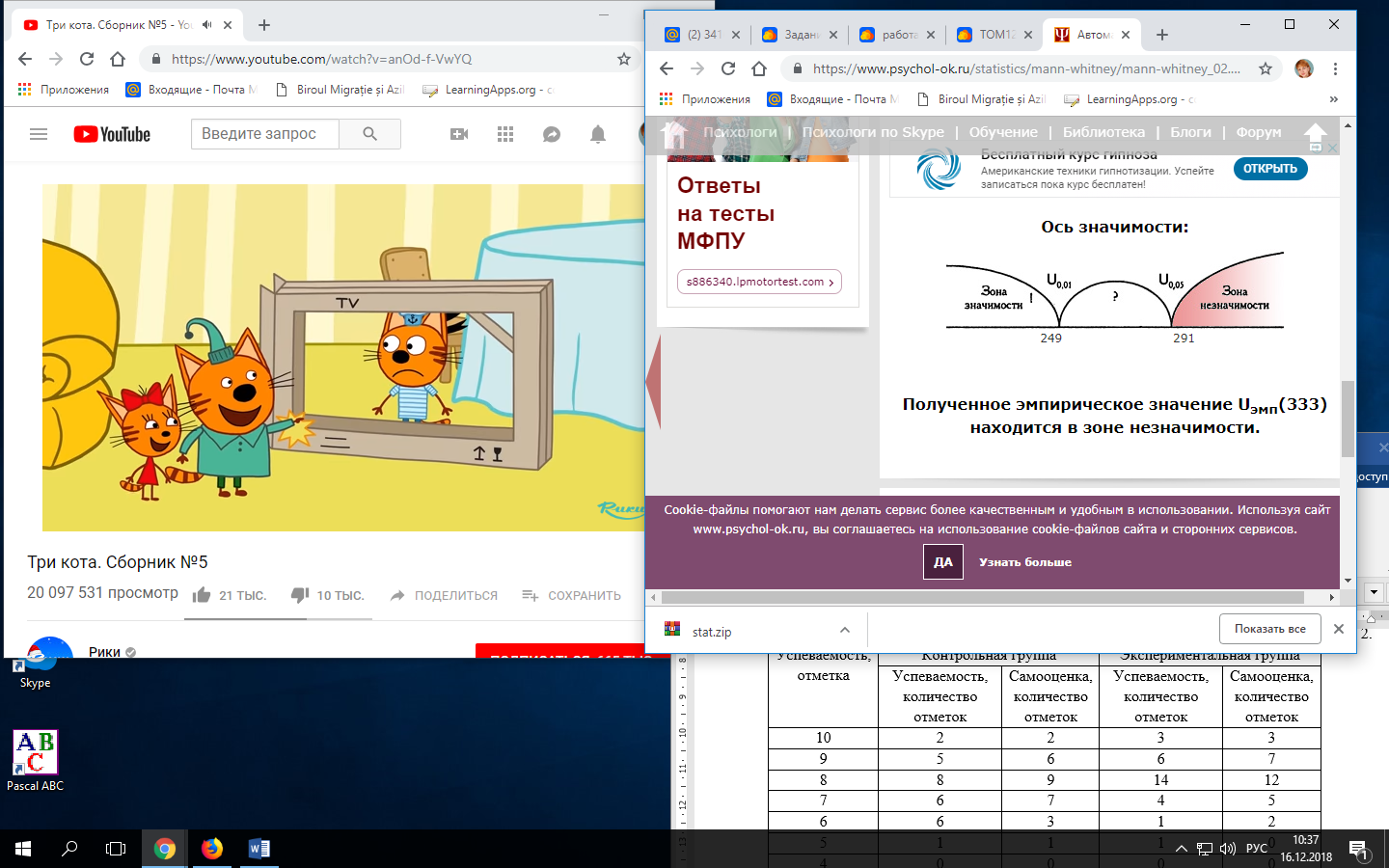Show hidden system tray icons

(1181, 849)
